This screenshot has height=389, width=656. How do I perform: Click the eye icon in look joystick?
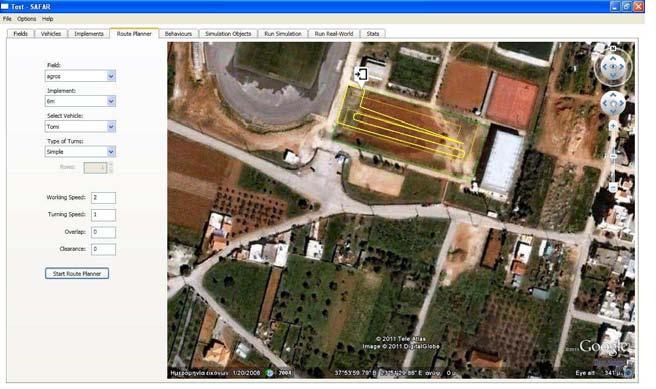coord(613,67)
